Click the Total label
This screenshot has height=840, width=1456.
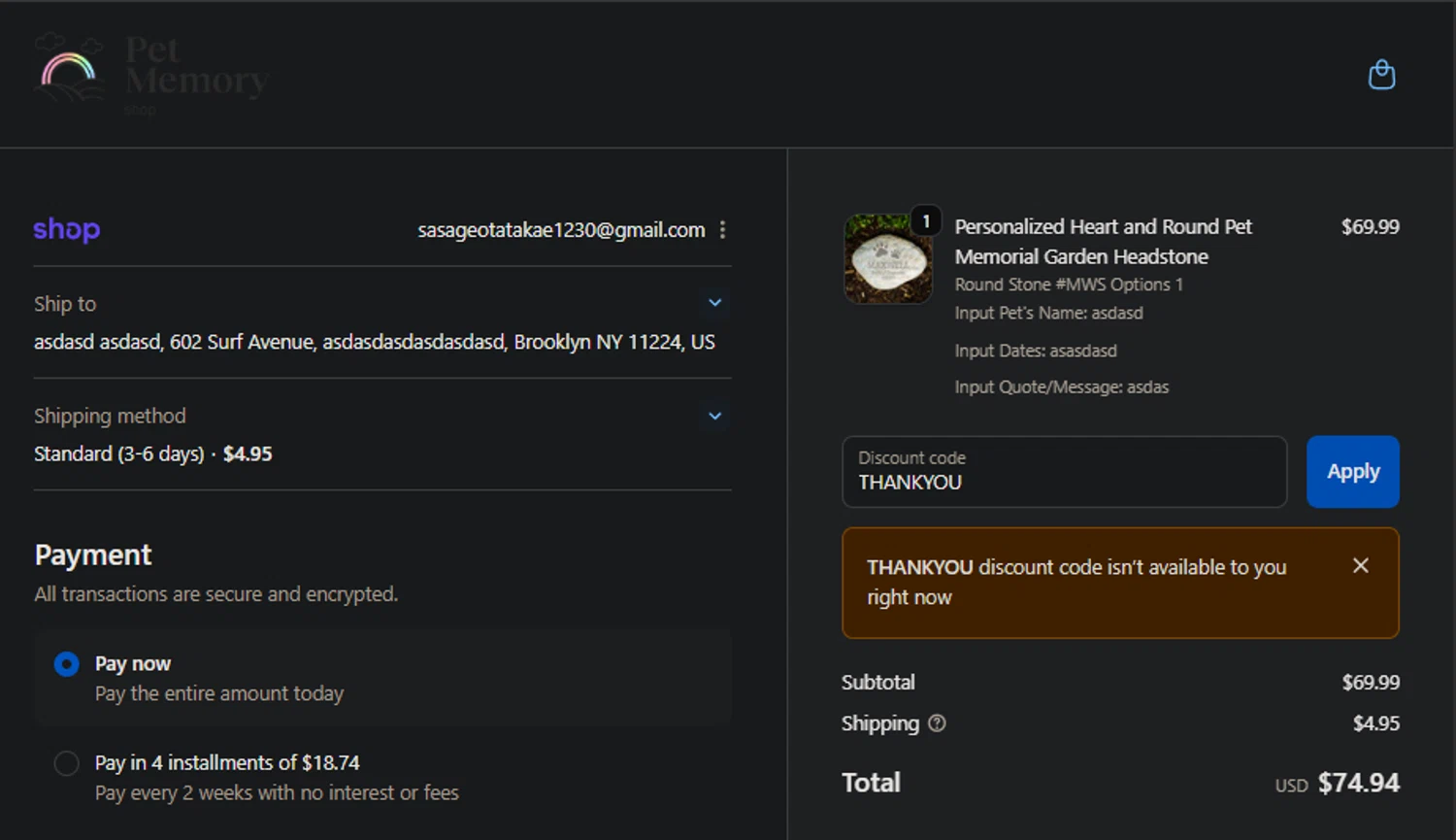pos(871,783)
